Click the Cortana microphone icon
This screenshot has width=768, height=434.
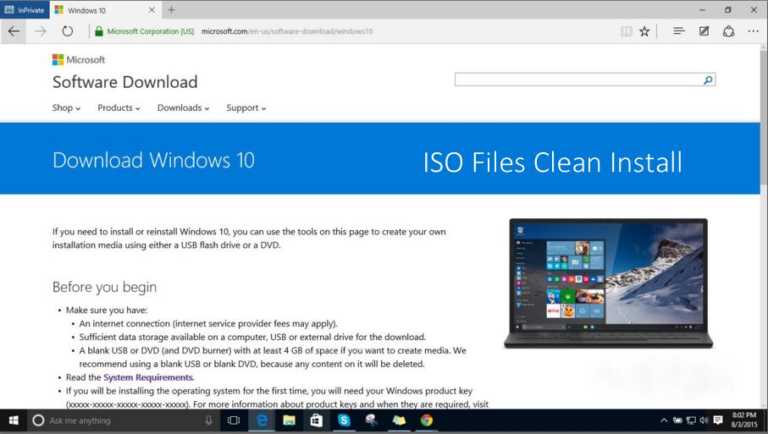(209, 420)
